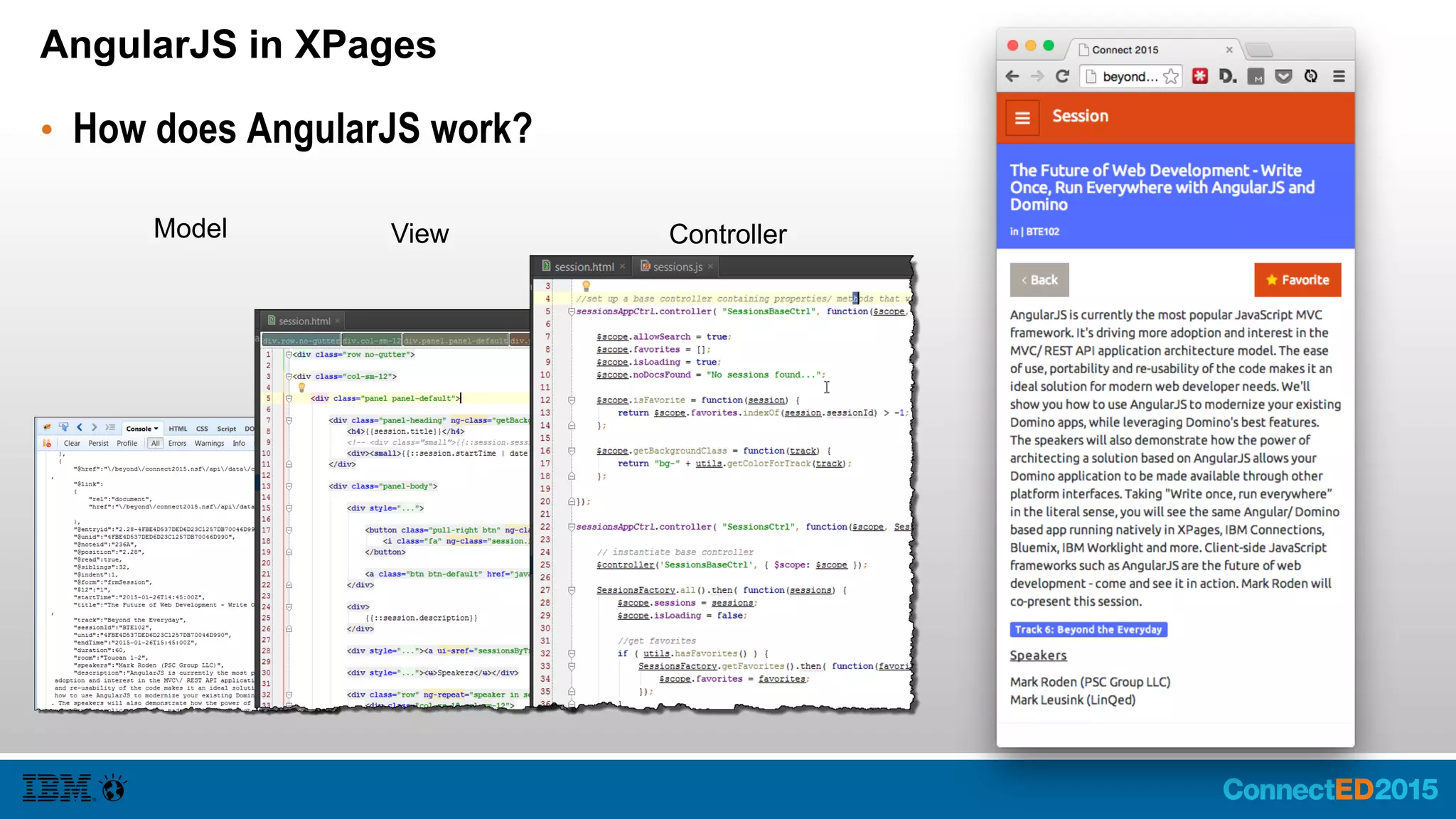Click the gray 'M' extension icon
Viewport: 1456px width, 819px height.
tap(1256, 76)
